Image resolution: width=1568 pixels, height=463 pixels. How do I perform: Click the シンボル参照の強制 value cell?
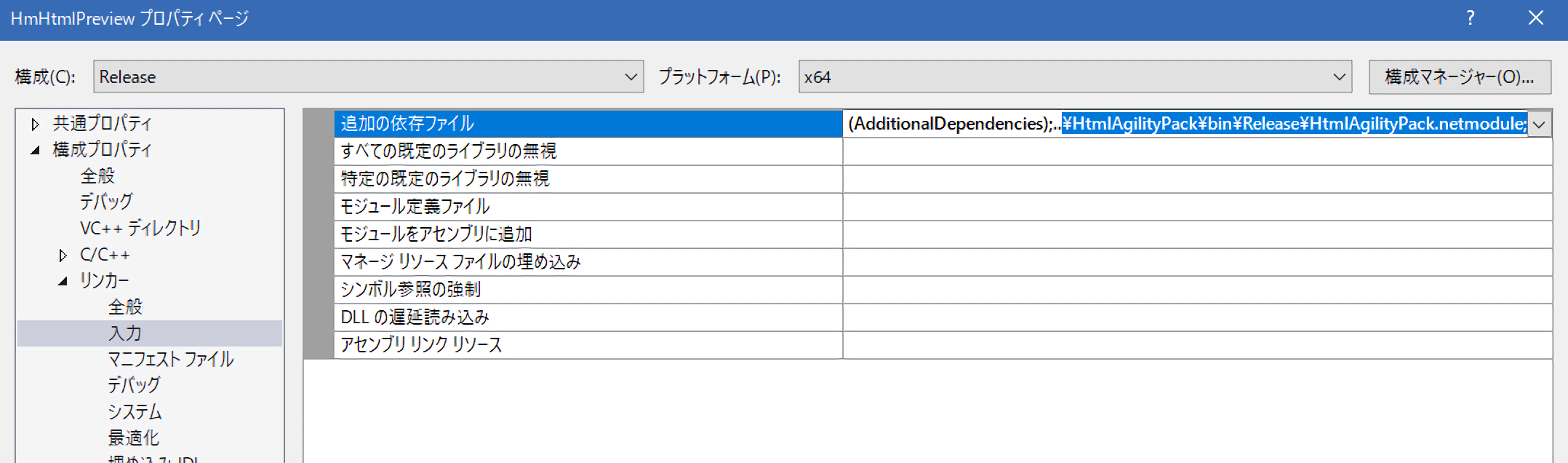(1196, 290)
